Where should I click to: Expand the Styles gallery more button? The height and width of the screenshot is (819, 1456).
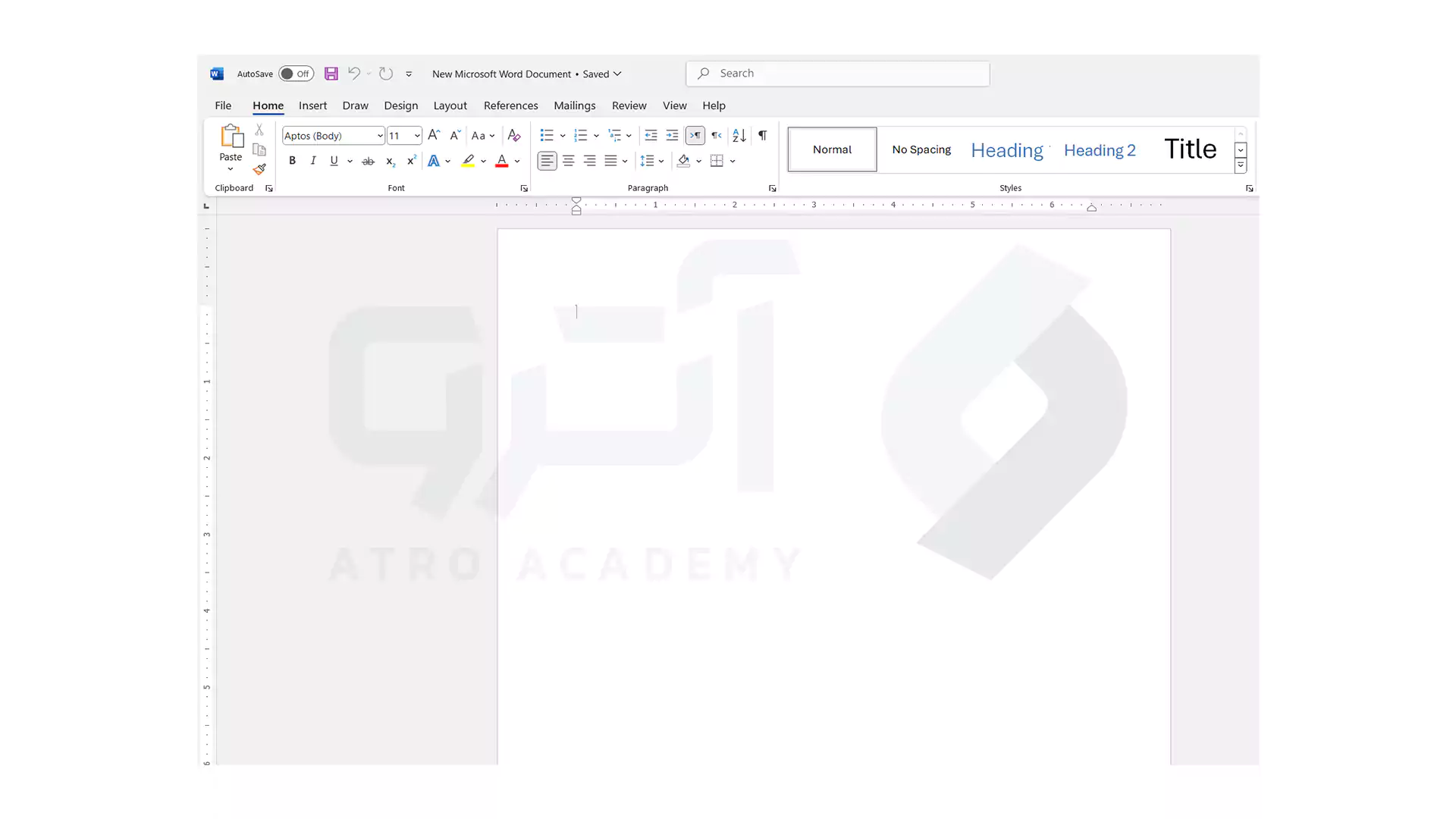pyautogui.click(x=1241, y=165)
